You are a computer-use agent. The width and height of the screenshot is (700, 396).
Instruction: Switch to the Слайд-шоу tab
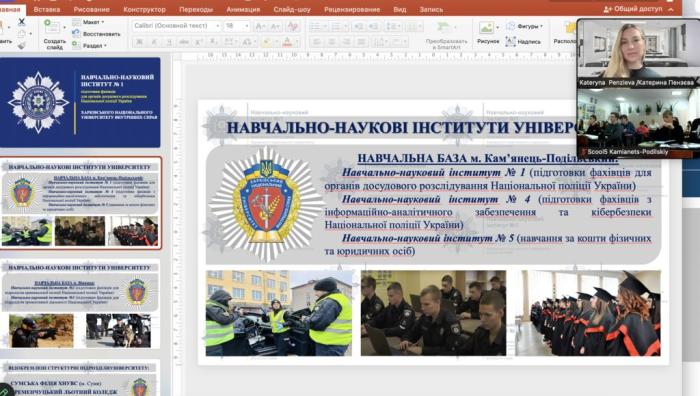click(292, 9)
